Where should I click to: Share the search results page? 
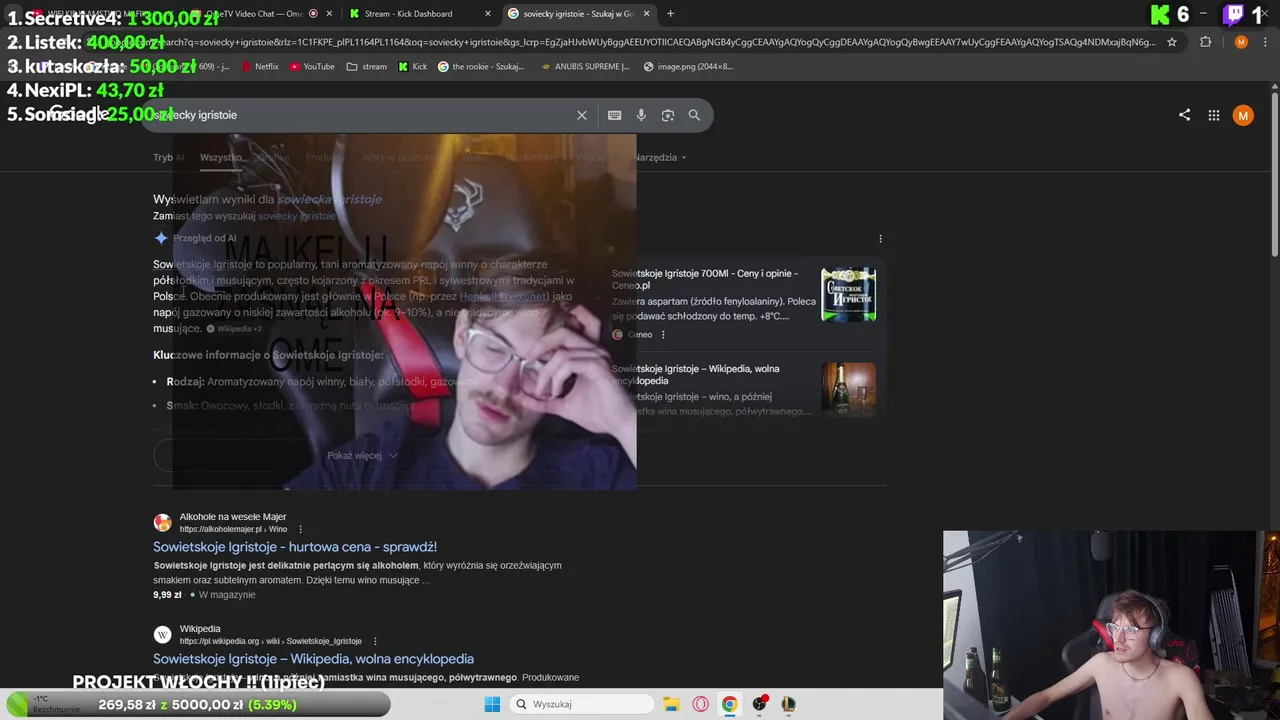click(x=1184, y=115)
